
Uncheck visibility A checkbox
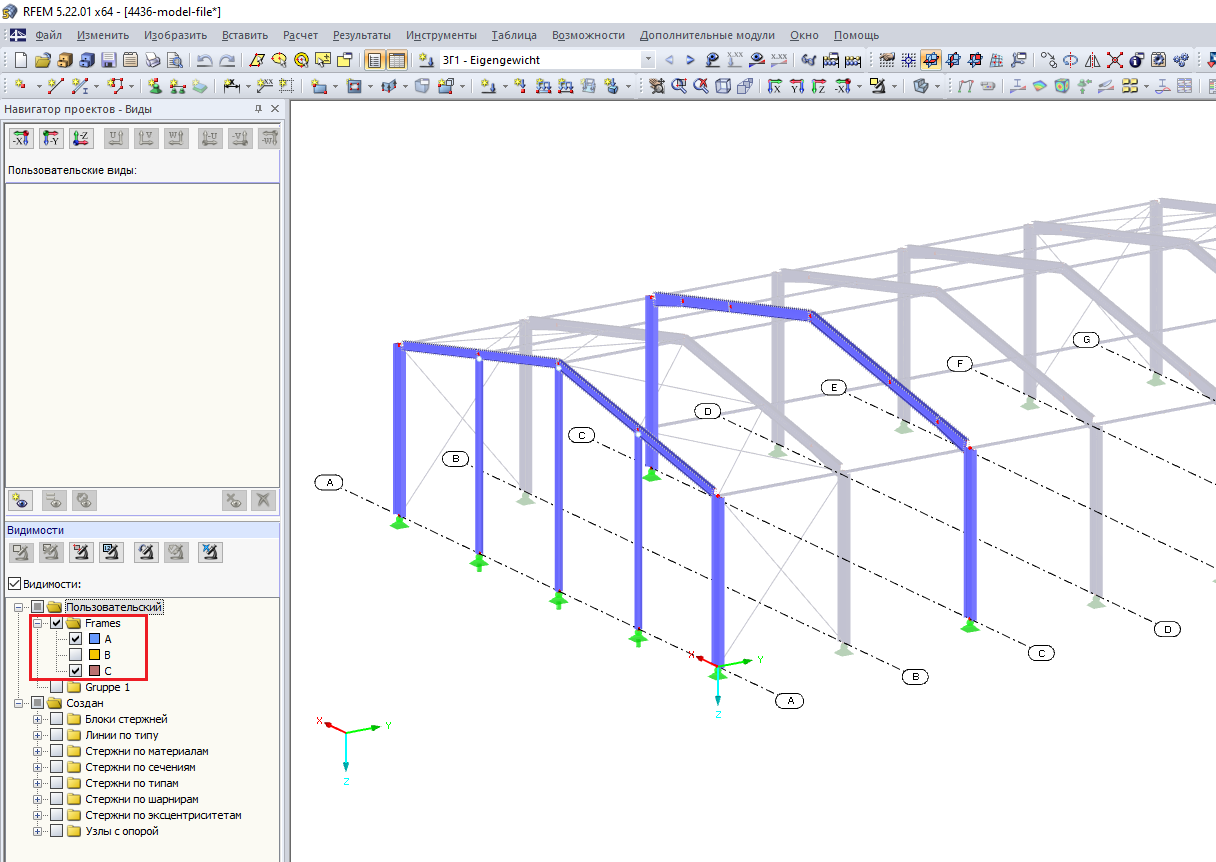75,639
